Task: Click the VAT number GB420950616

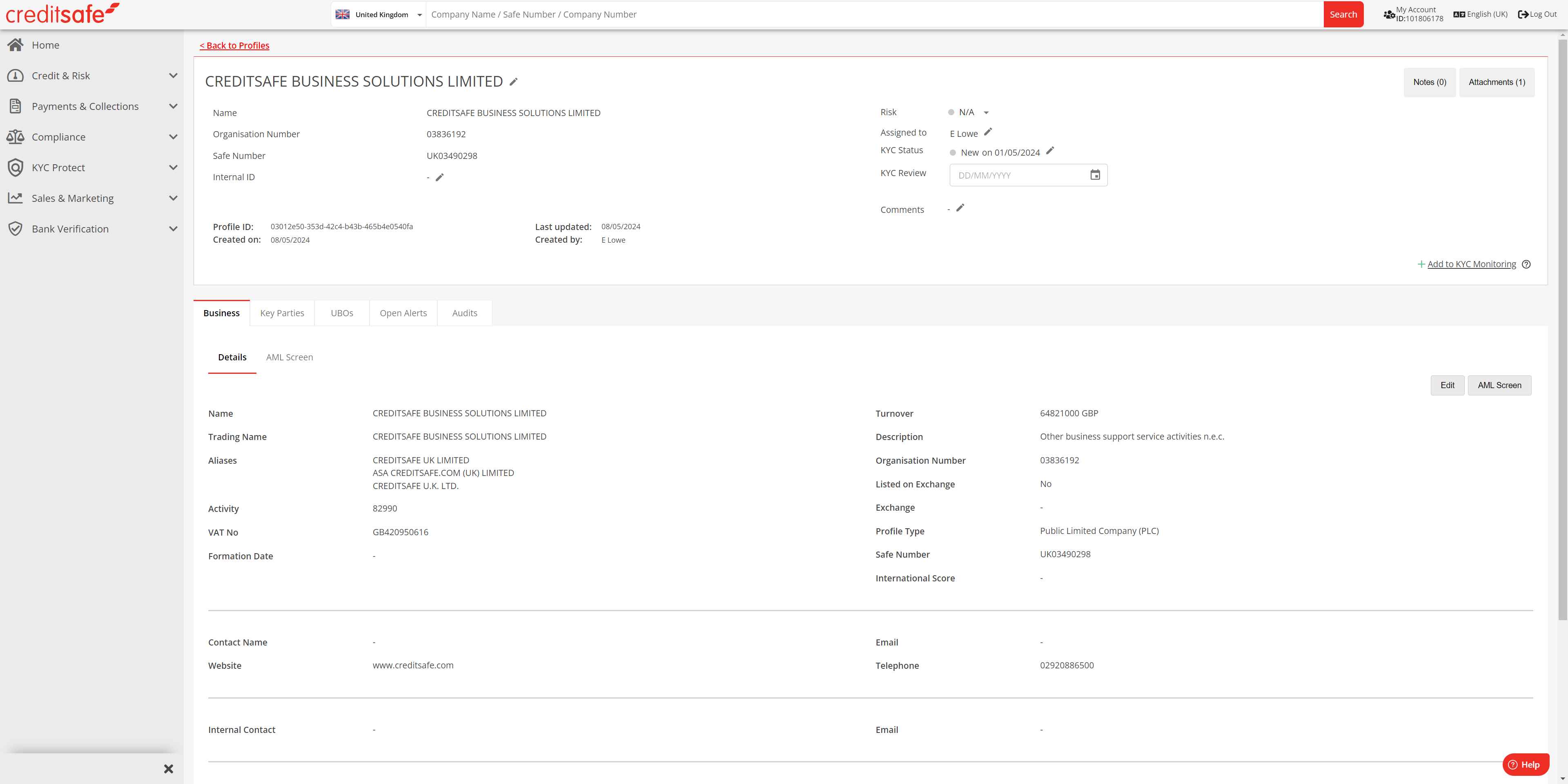Action: [401, 532]
